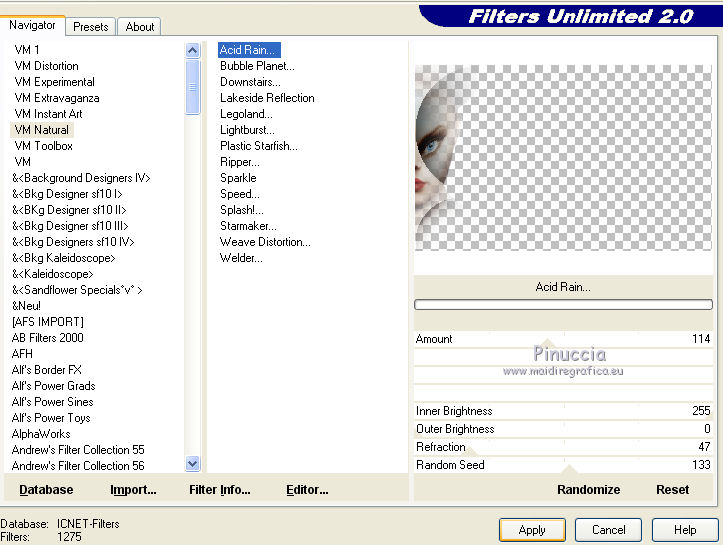Select AFH category
723x545 pixels.
[x=22, y=354]
